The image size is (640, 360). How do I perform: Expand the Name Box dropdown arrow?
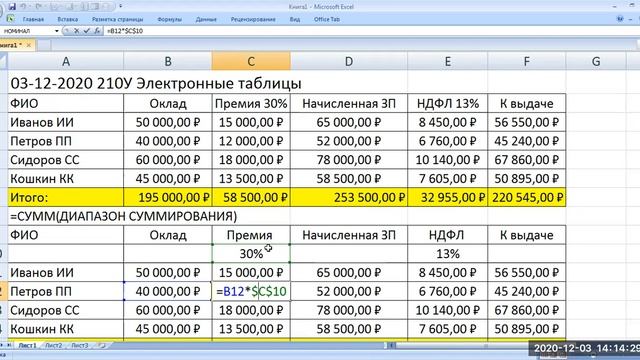tap(57, 31)
